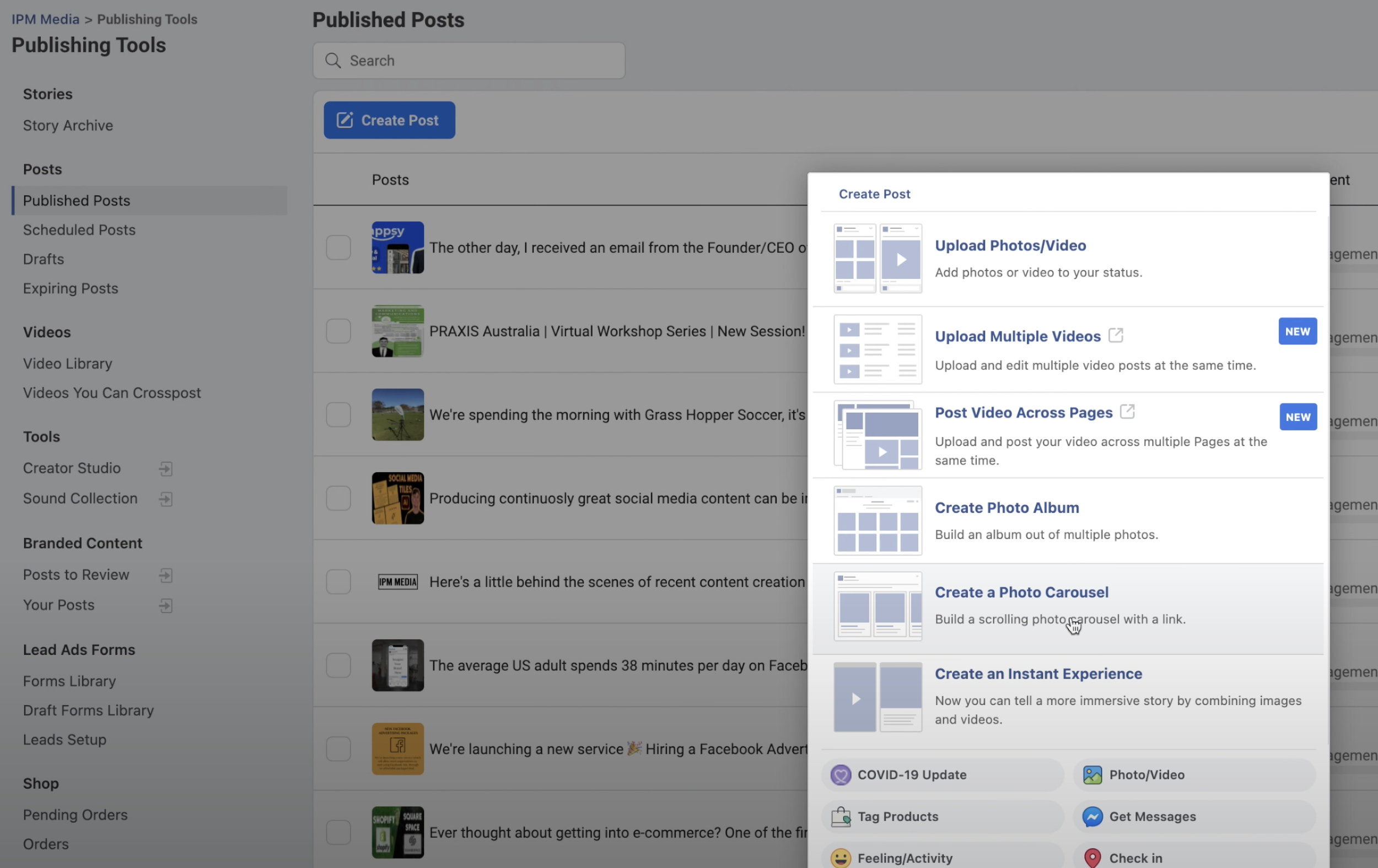Viewport: 1378px width, 868px height.
Task: Click the Sound Collection open-in-new icon
Action: pyautogui.click(x=165, y=499)
